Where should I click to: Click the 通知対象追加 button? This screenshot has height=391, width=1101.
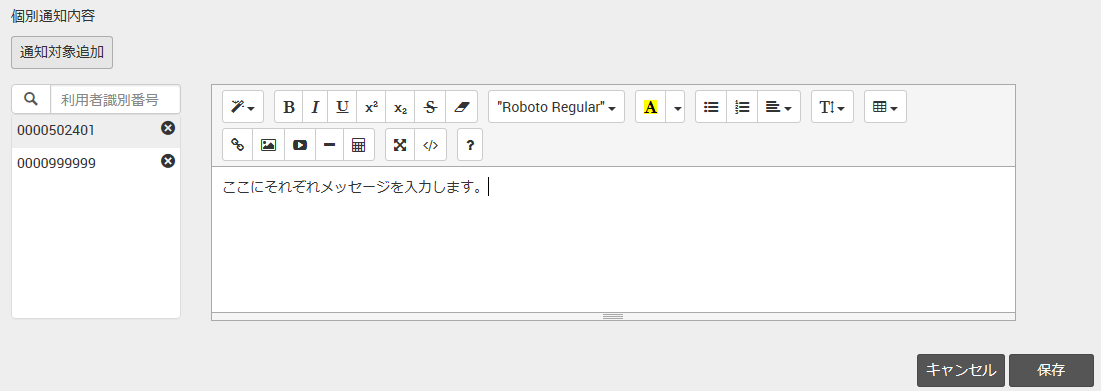click(62, 52)
